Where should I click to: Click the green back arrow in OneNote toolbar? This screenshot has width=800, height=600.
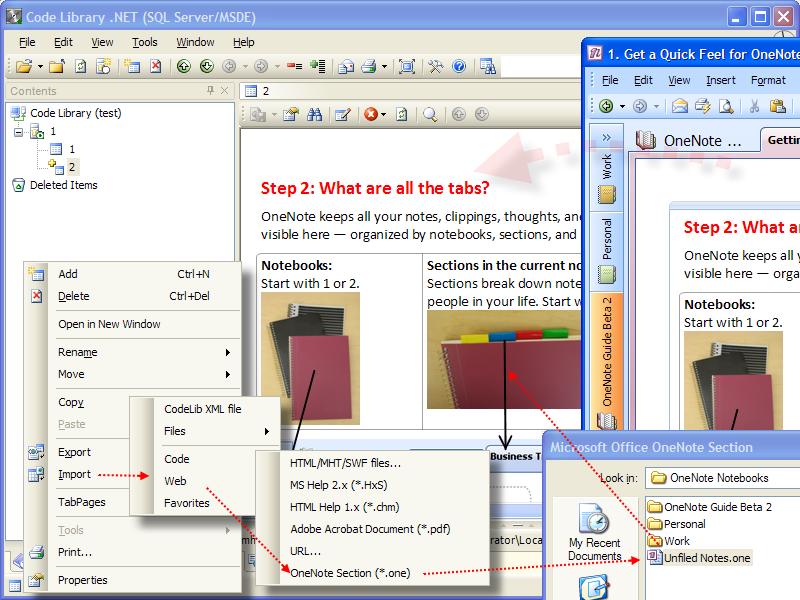pyautogui.click(x=606, y=106)
